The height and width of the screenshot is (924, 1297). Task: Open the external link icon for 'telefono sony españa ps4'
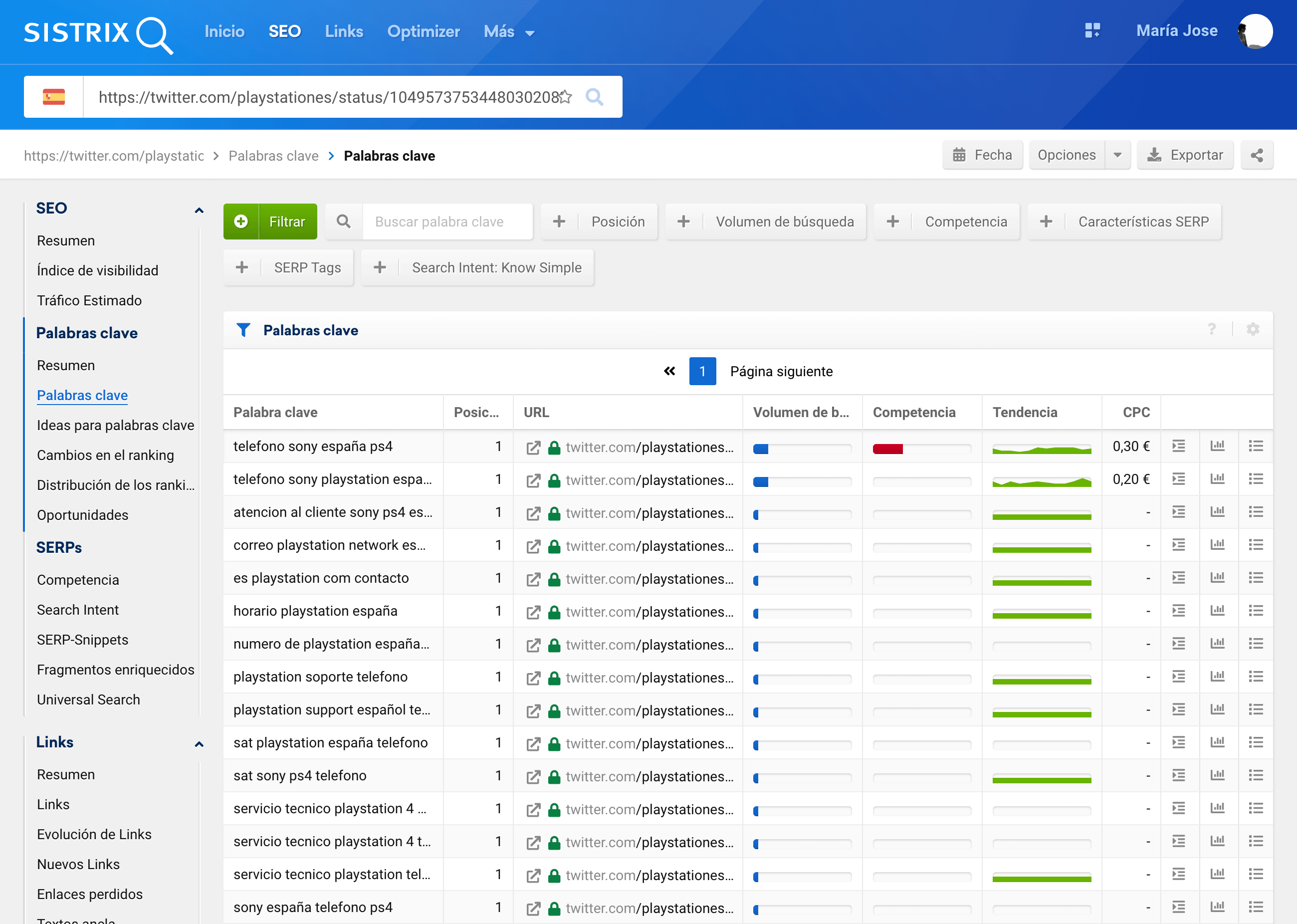(533, 448)
